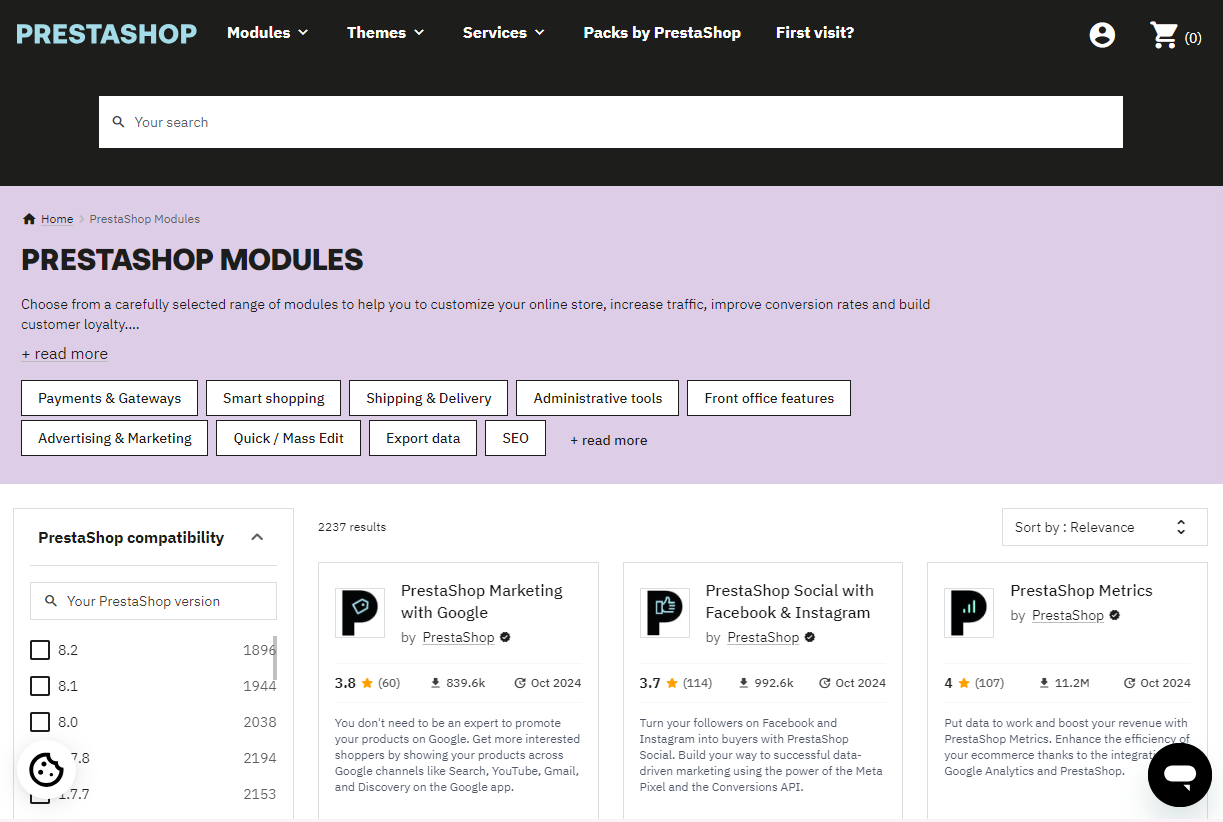Click verified badge on Social with Facebook card
The height and width of the screenshot is (822, 1223).
click(x=810, y=637)
